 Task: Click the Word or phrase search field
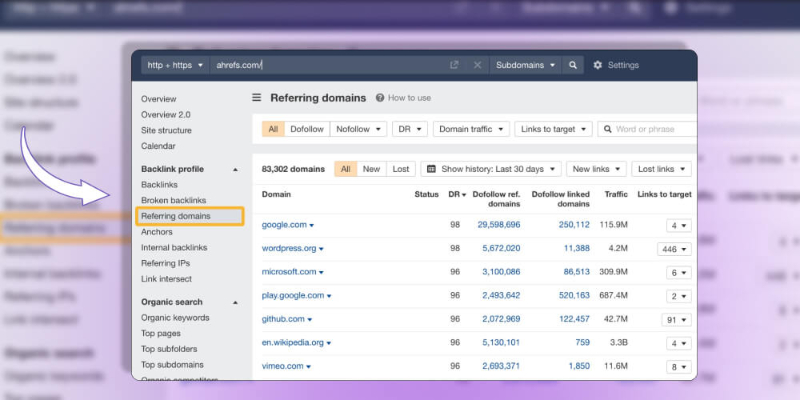647,129
